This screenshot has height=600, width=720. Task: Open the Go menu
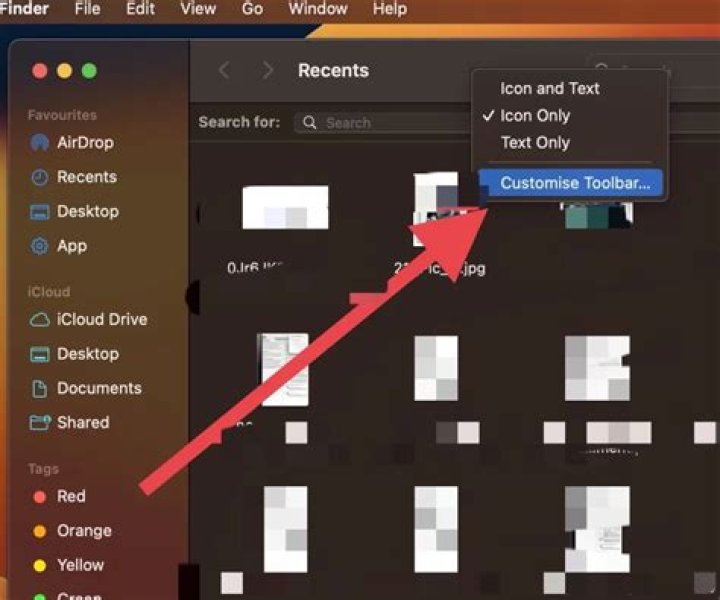pos(252,8)
